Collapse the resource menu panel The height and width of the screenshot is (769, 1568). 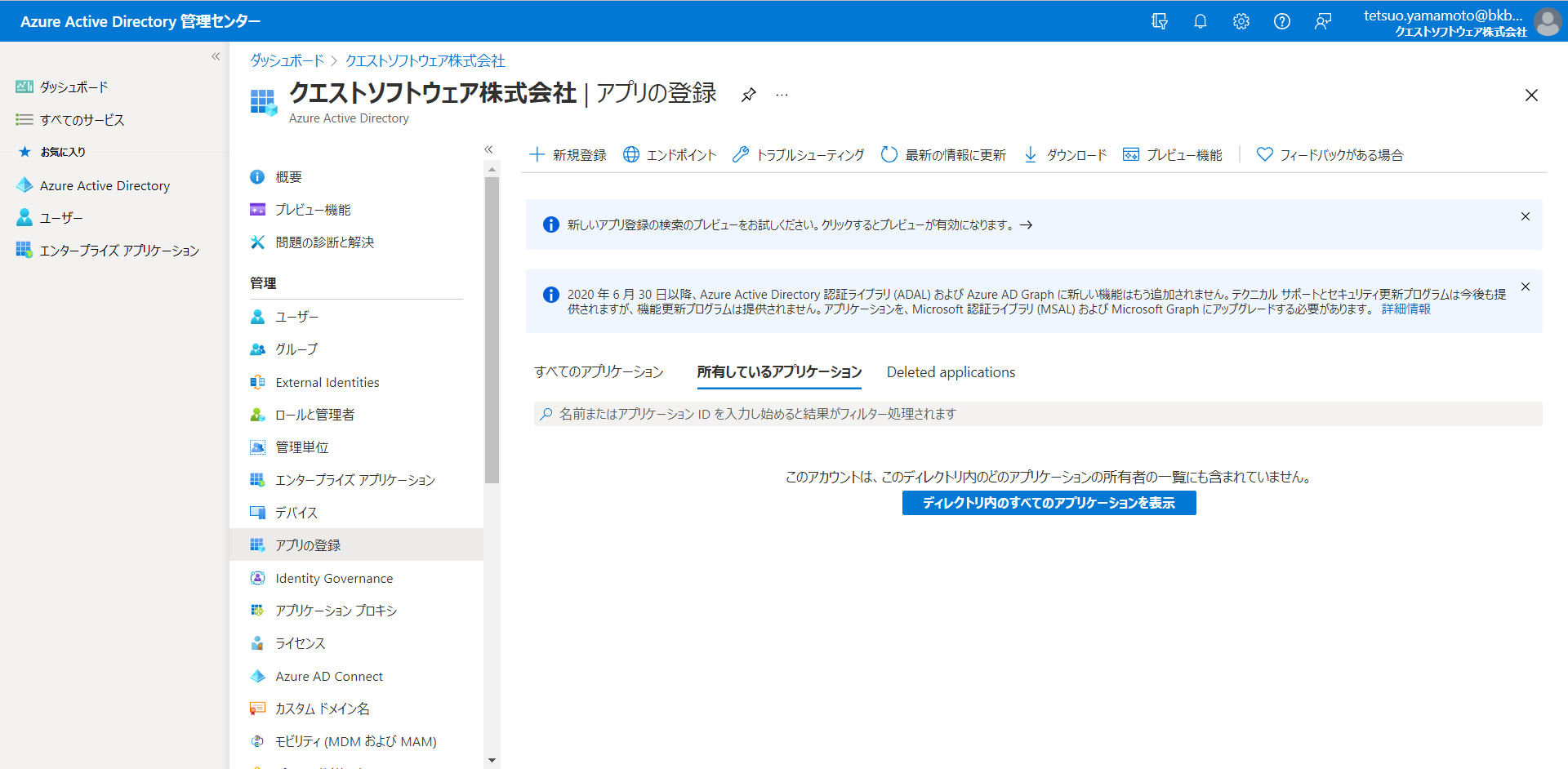click(x=488, y=149)
